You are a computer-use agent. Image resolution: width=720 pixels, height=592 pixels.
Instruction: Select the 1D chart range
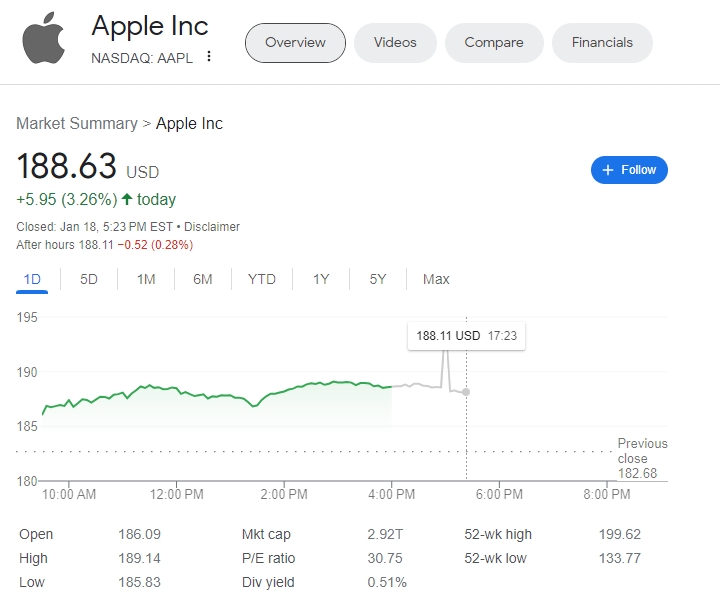32,280
